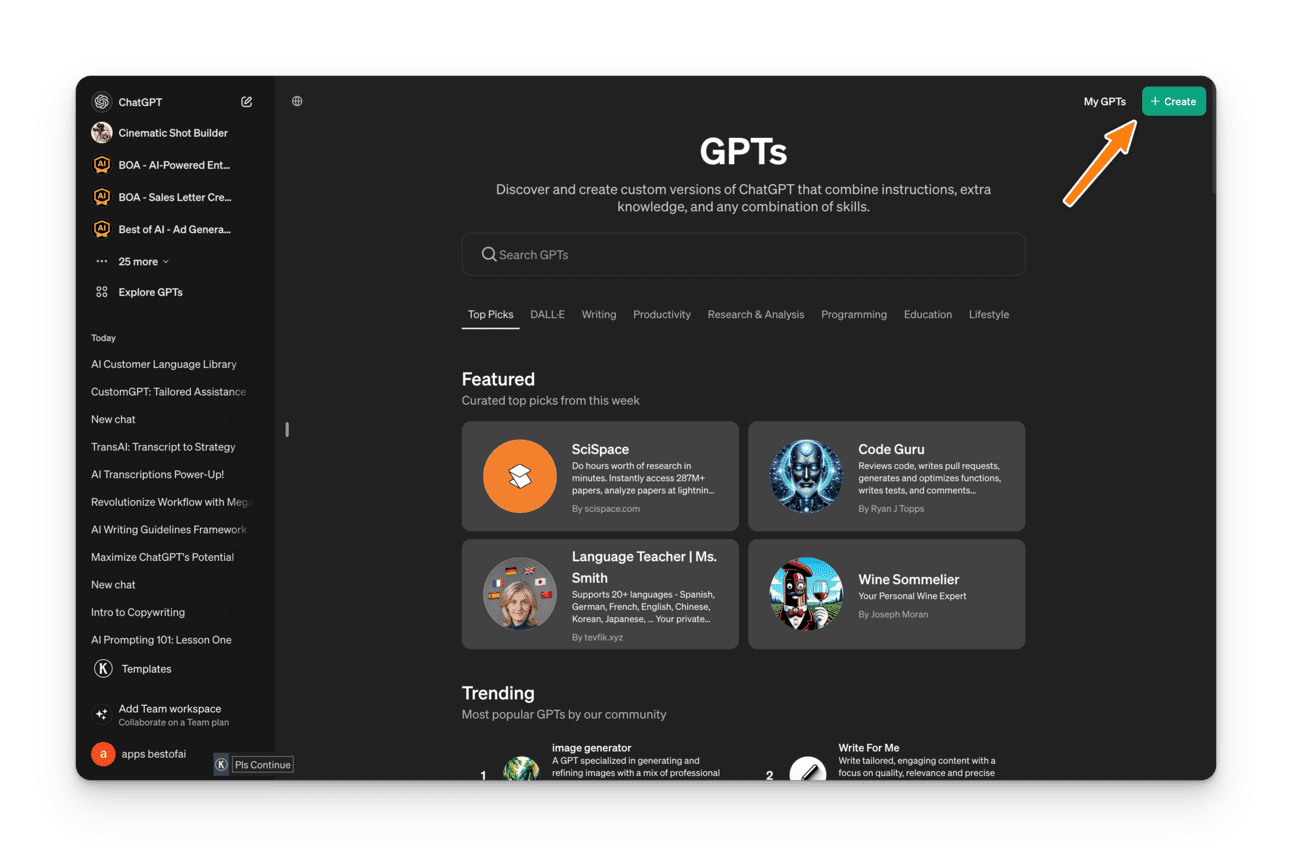The width and height of the screenshot is (1292, 856).
Task: Open the Wine Sommelier featured GPT card
Action: [887, 594]
